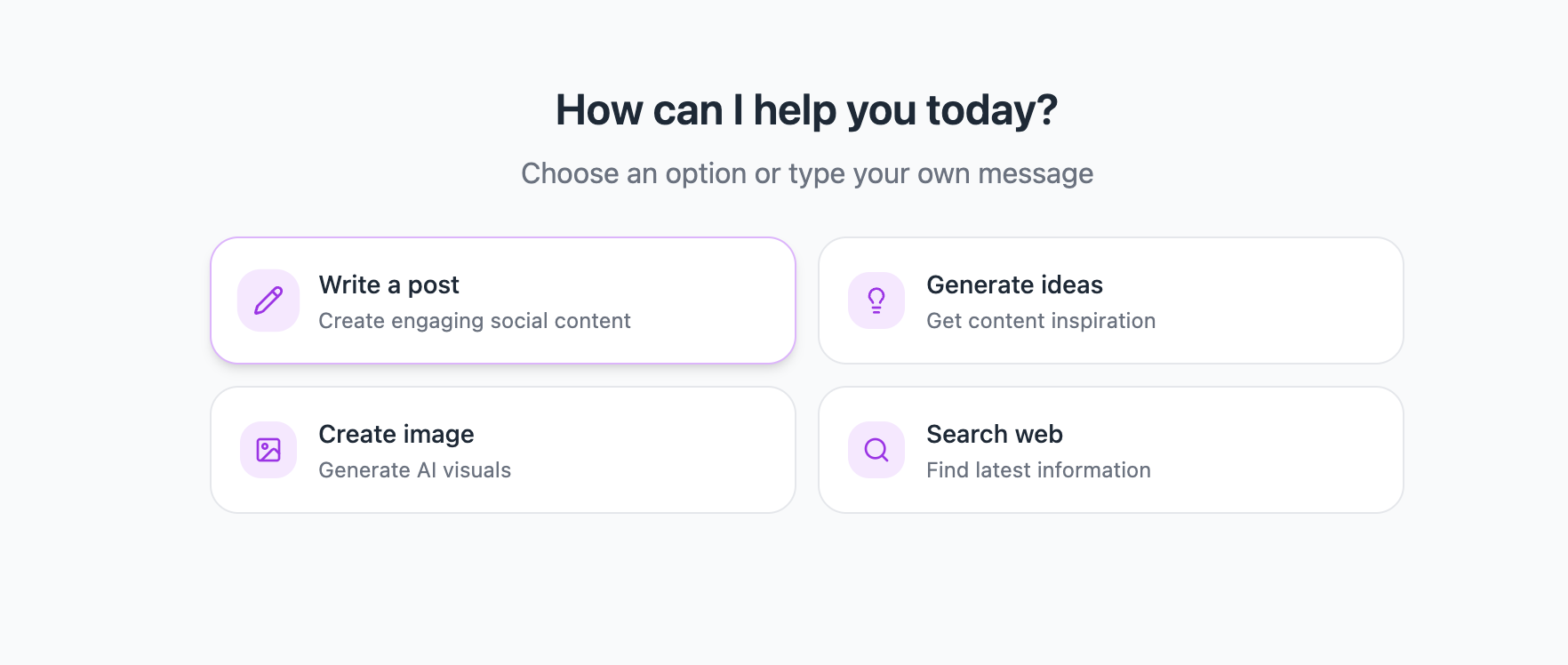Click the "Get content inspiration" subtitle
The width and height of the screenshot is (1568, 665).
click(x=1040, y=321)
